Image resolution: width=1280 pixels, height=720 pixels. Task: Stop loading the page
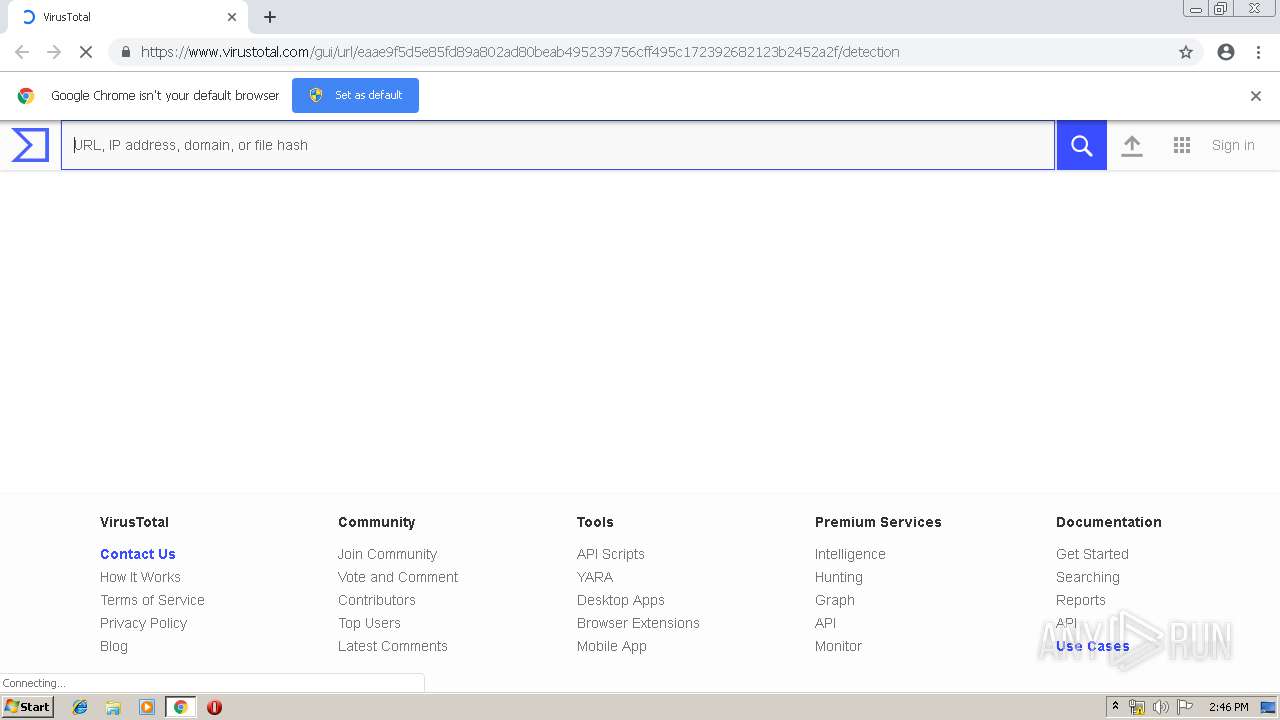[x=86, y=52]
